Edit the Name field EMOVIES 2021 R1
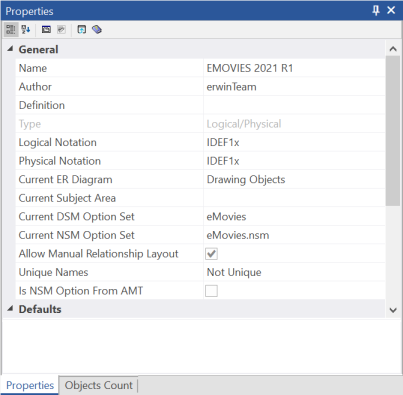This screenshot has height=395, width=403. [294, 68]
